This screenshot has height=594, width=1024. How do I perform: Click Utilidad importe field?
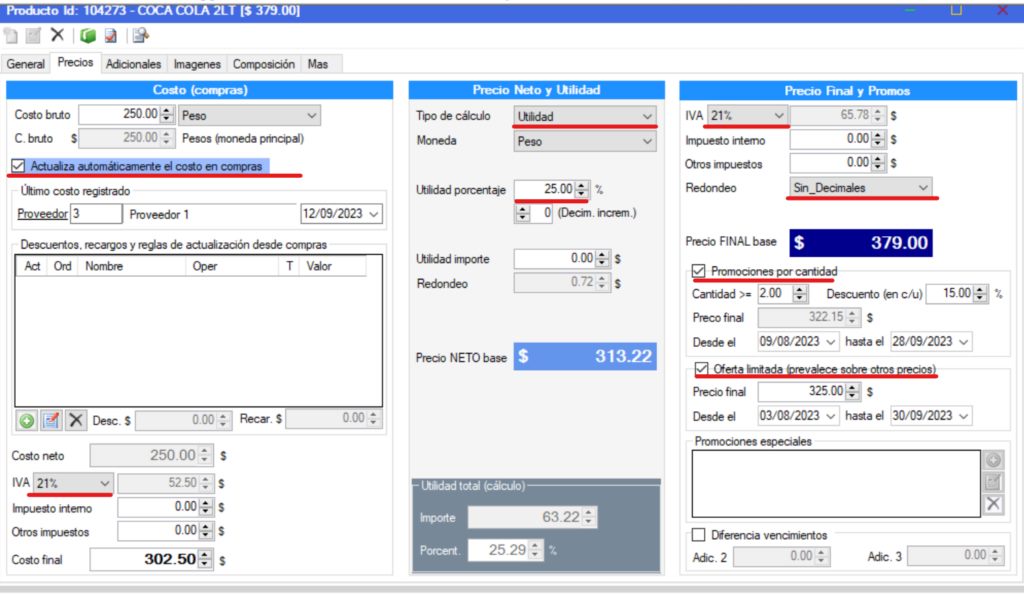point(555,258)
